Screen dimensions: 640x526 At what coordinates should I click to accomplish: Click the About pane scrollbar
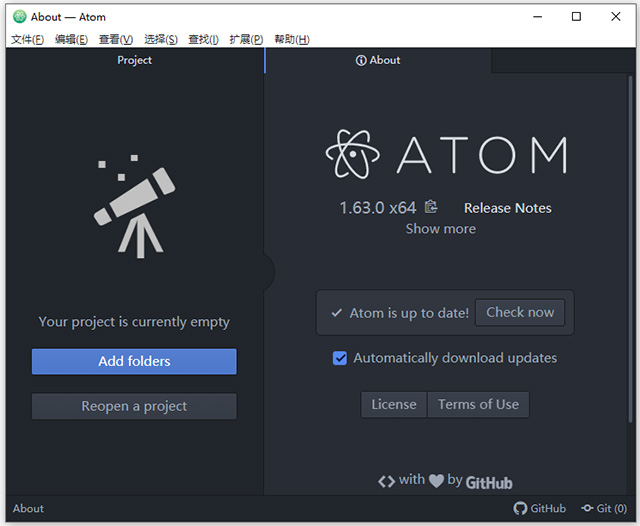click(x=630, y=249)
